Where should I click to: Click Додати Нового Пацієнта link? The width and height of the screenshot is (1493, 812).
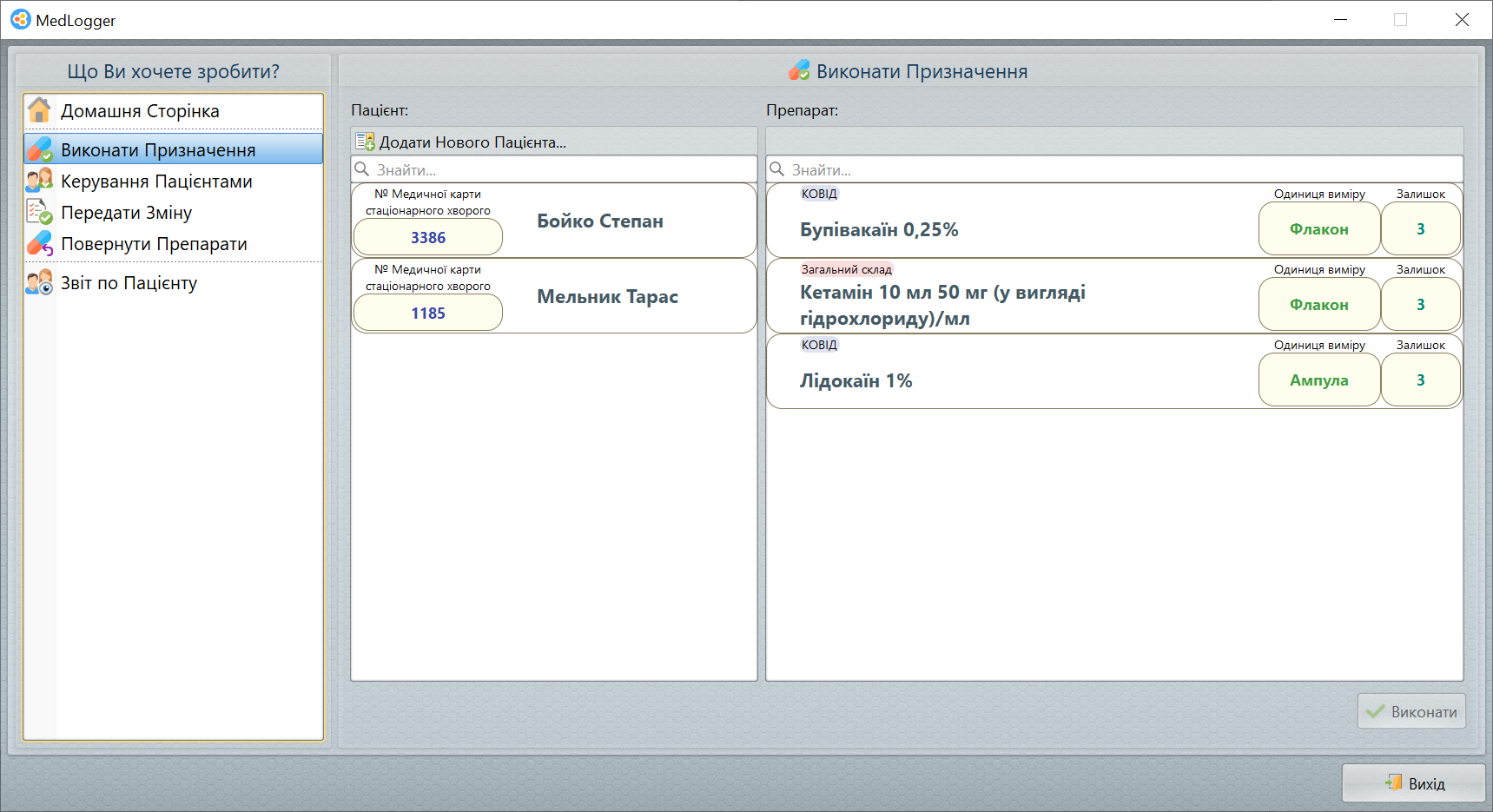pyautogui.click(x=472, y=142)
